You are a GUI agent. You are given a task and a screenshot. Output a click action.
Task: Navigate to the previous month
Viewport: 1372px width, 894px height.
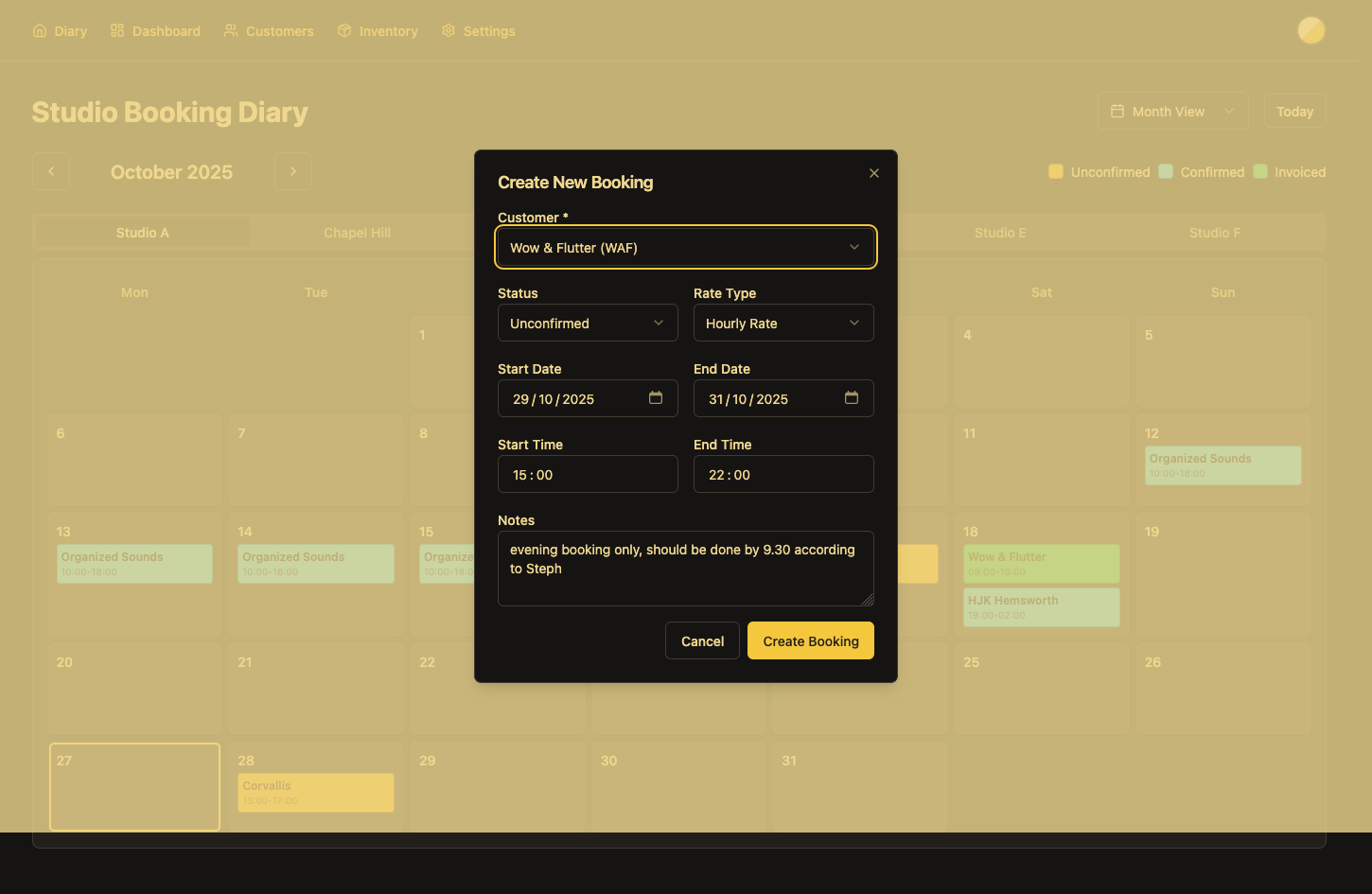[x=51, y=171]
